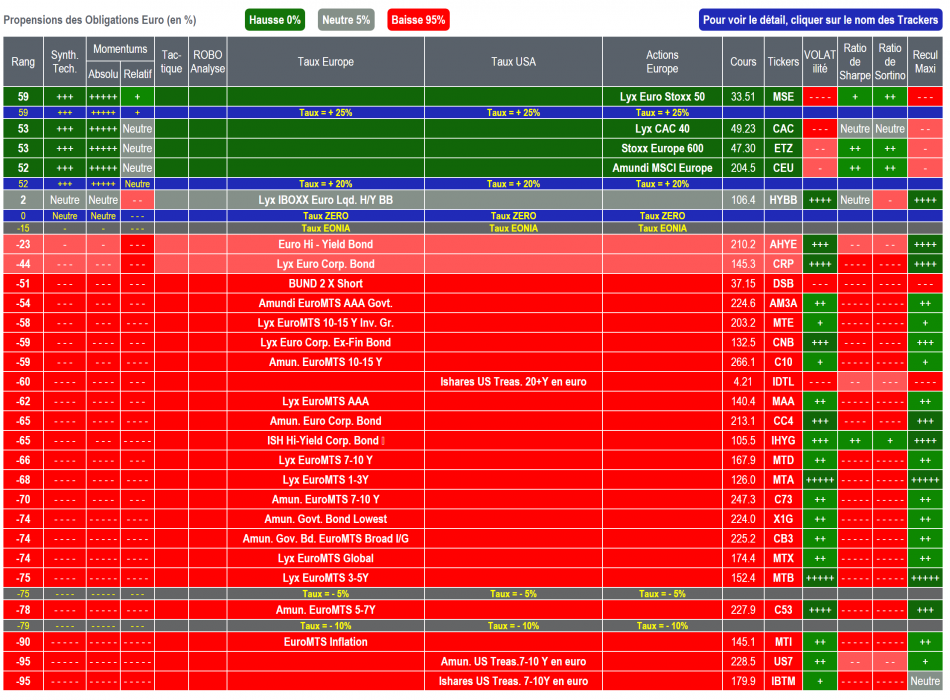Select the Tactique column header
Viewport: 950px width, 700px height.
(x=171, y=62)
